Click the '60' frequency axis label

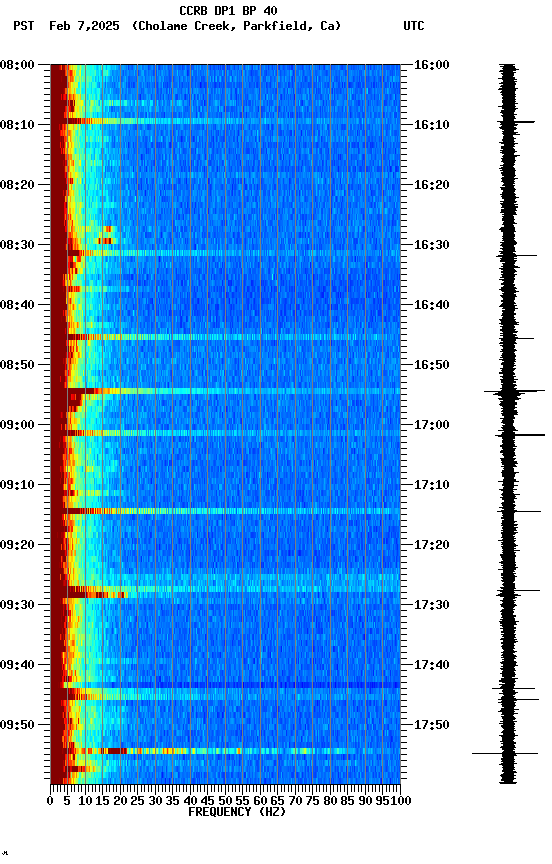pyautogui.click(x=260, y=802)
